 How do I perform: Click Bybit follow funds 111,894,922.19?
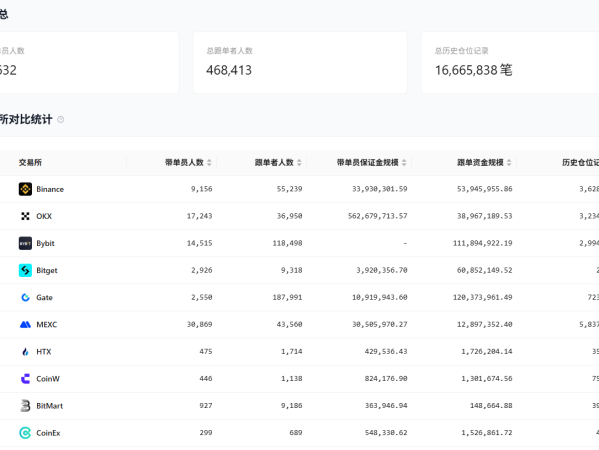482,243
